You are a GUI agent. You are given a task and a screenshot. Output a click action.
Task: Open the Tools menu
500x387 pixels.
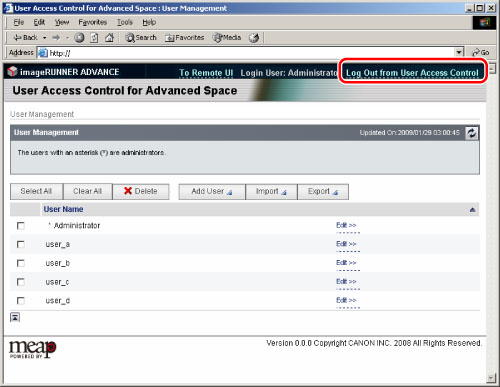[x=125, y=22]
